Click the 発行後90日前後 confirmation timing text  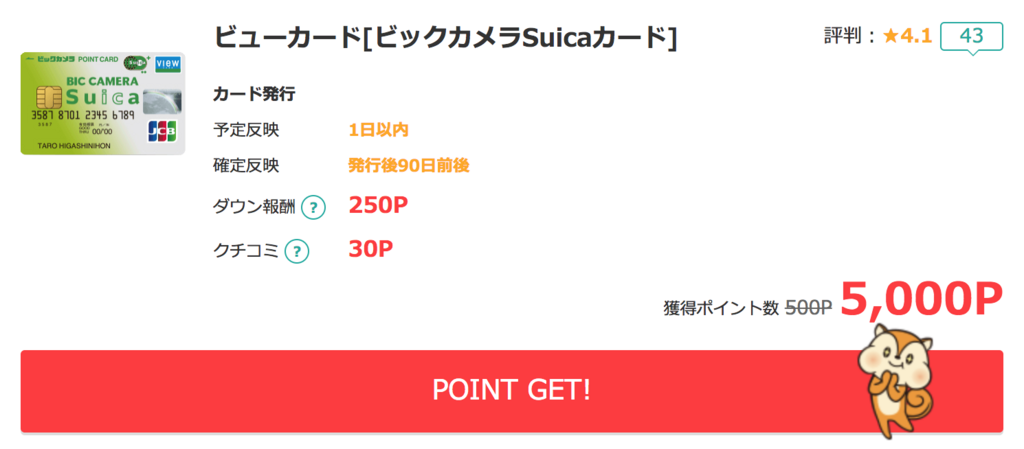[x=409, y=166]
